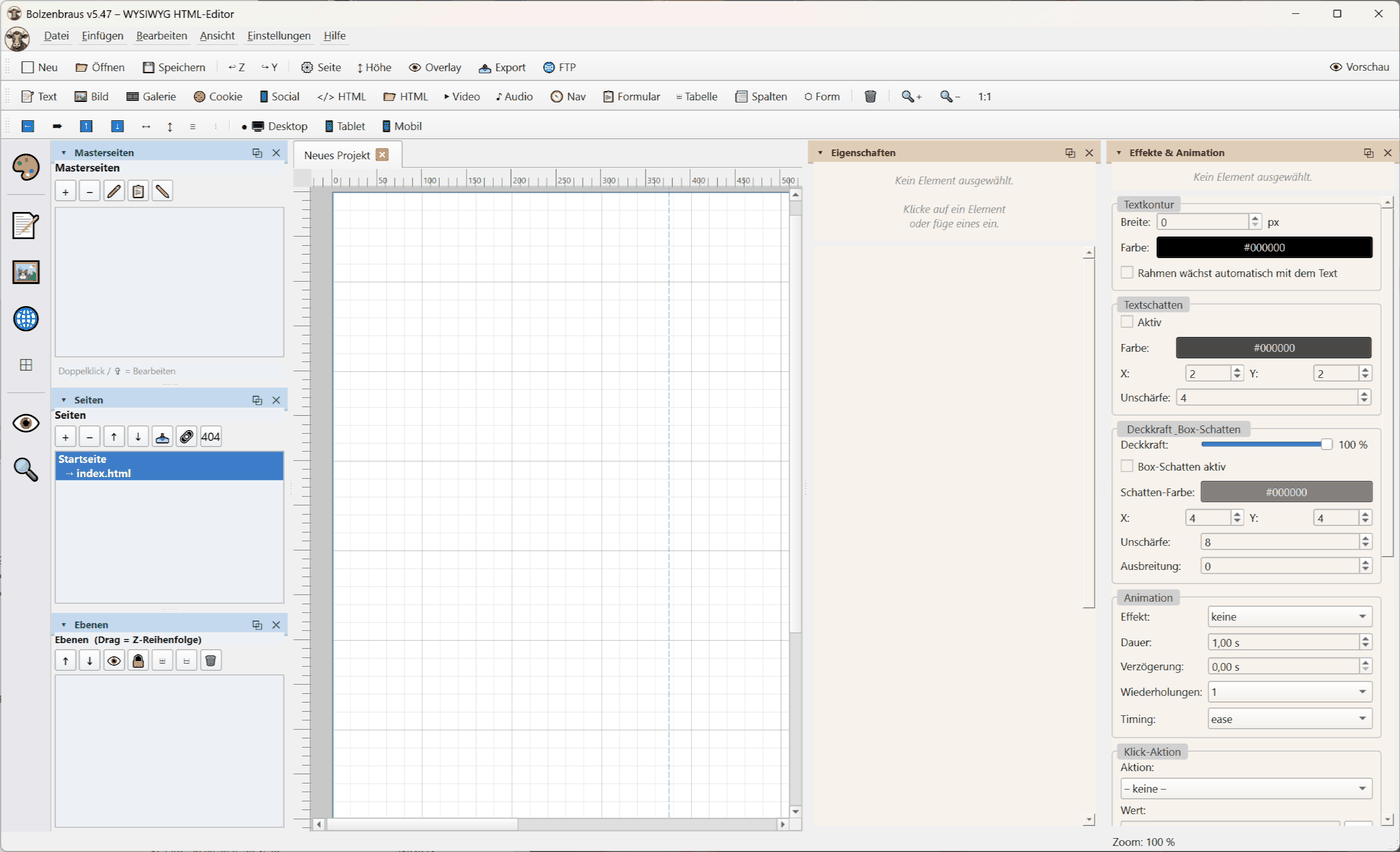Click the chain link icon in Seiten
1400x852 pixels.
(x=186, y=437)
